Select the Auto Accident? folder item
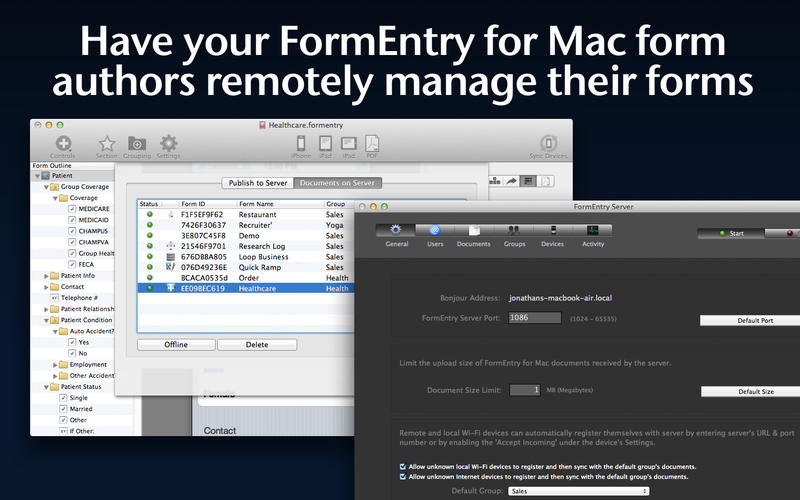The width and height of the screenshot is (800, 500). coord(92,331)
